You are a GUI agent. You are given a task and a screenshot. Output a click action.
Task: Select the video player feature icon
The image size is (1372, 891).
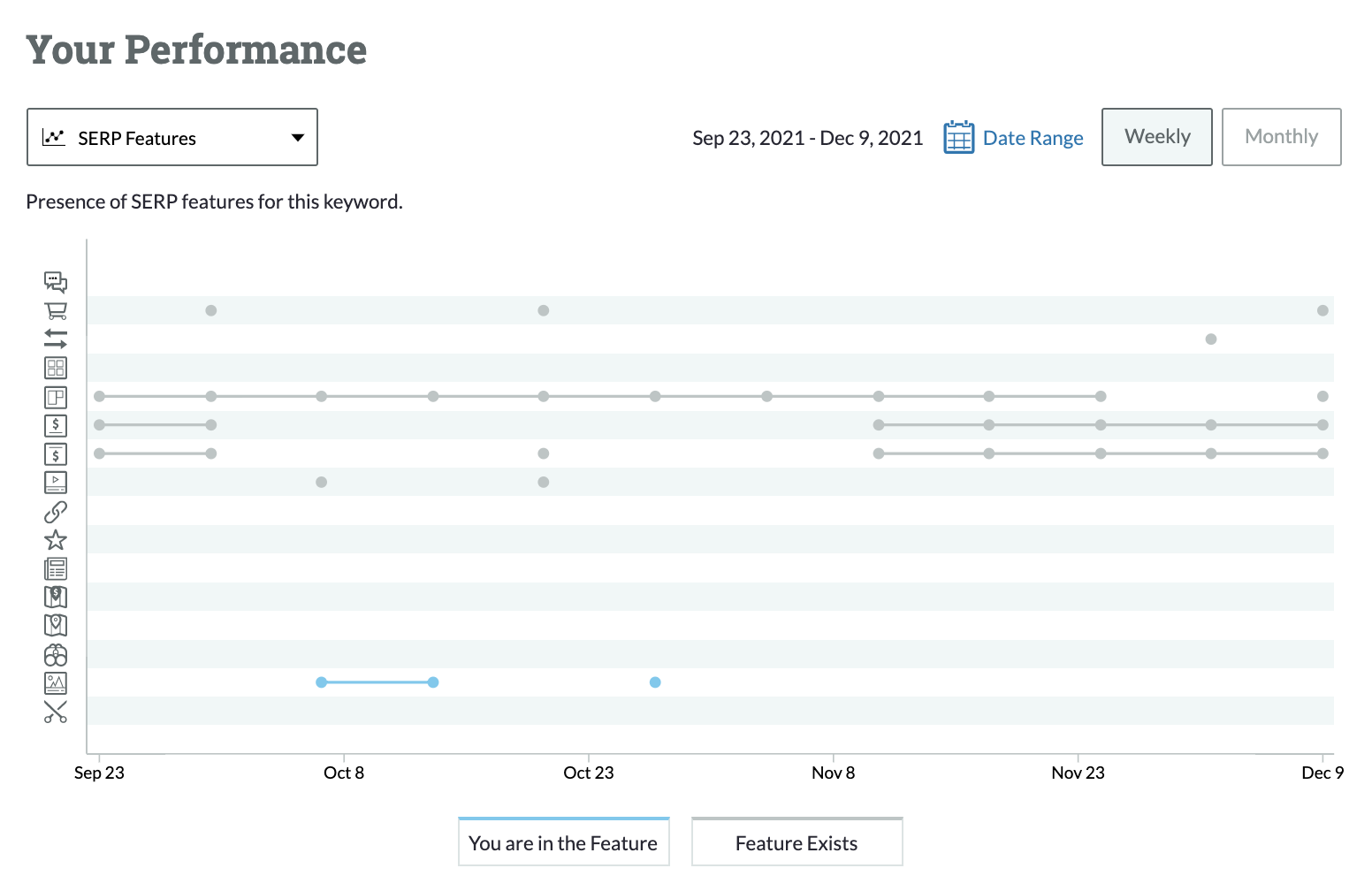(x=55, y=483)
